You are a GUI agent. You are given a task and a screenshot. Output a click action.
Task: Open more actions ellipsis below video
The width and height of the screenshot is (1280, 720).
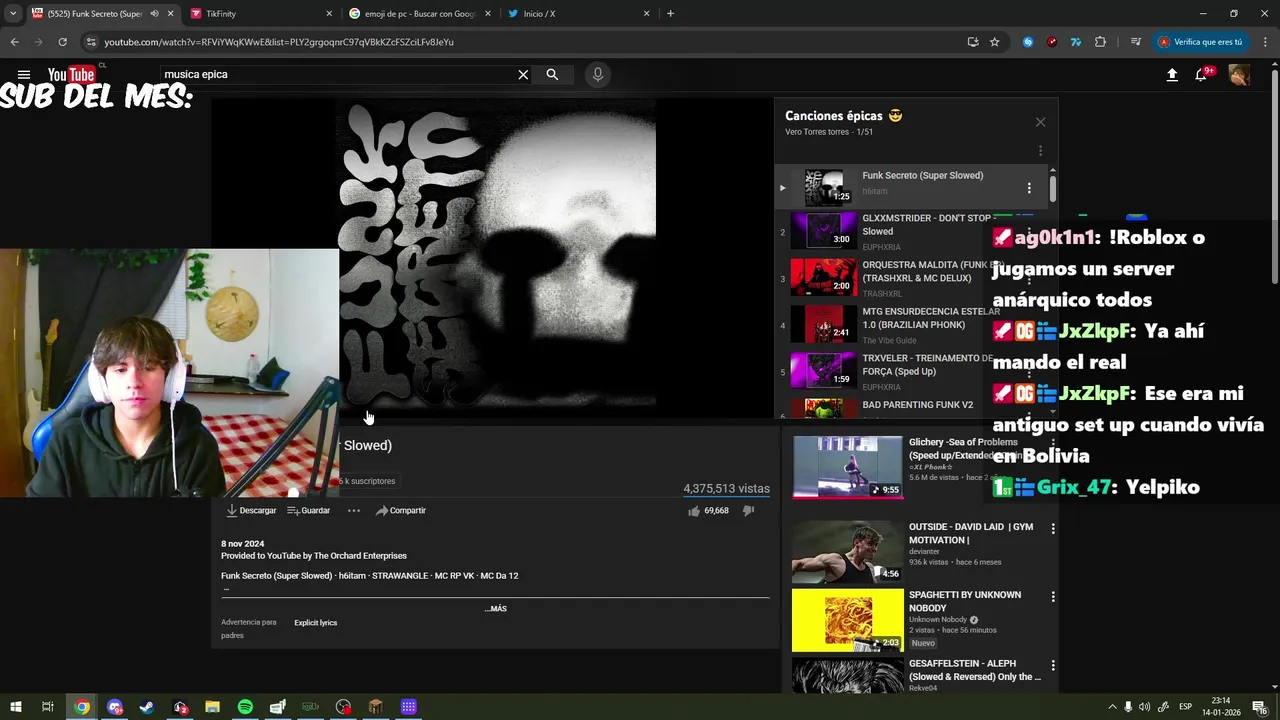coord(353,511)
